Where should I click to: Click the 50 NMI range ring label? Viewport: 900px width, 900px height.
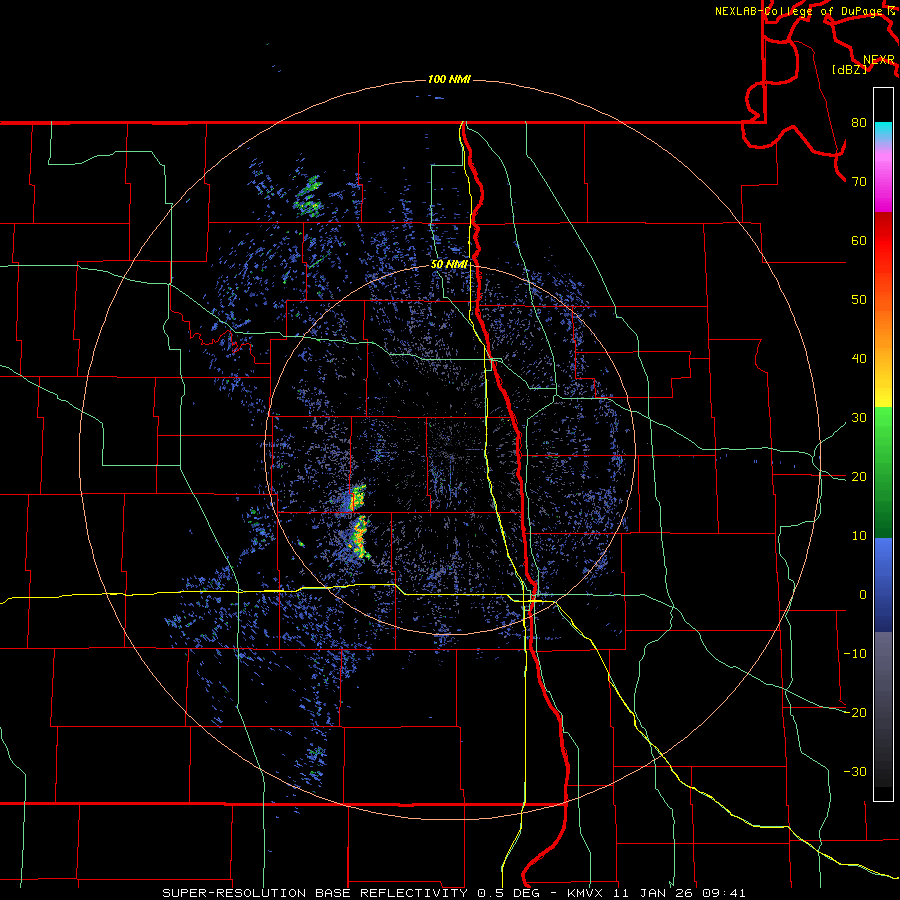[x=449, y=265]
